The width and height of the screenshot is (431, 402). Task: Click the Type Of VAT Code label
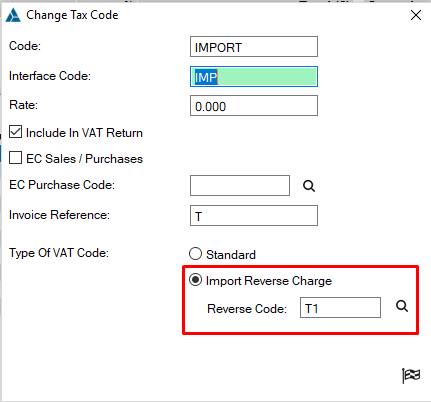coord(59,253)
